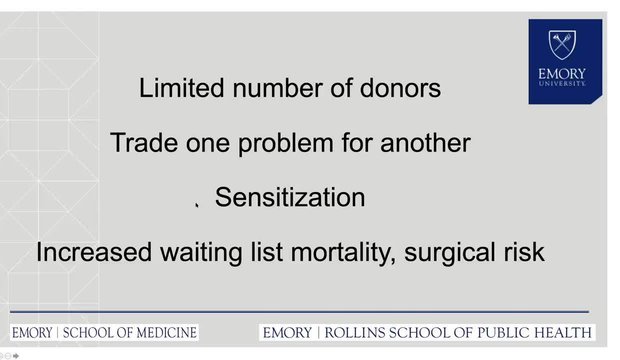Click the 'EMORY' wordmark inside blue badge
Viewport: 620px width, 360px height.
(562, 74)
